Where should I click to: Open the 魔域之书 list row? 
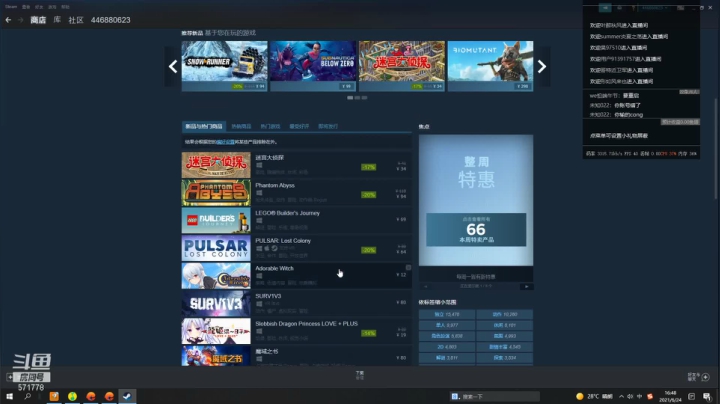(x=296, y=356)
